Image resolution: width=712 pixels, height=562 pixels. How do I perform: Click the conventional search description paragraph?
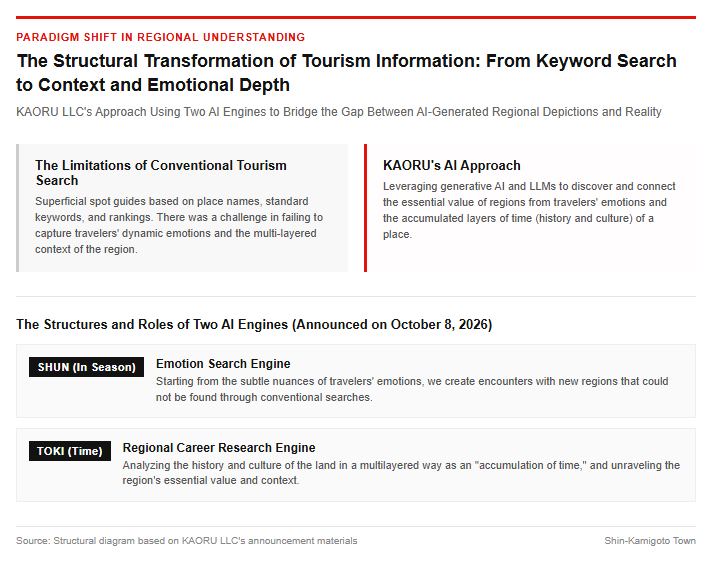(x=179, y=225)
